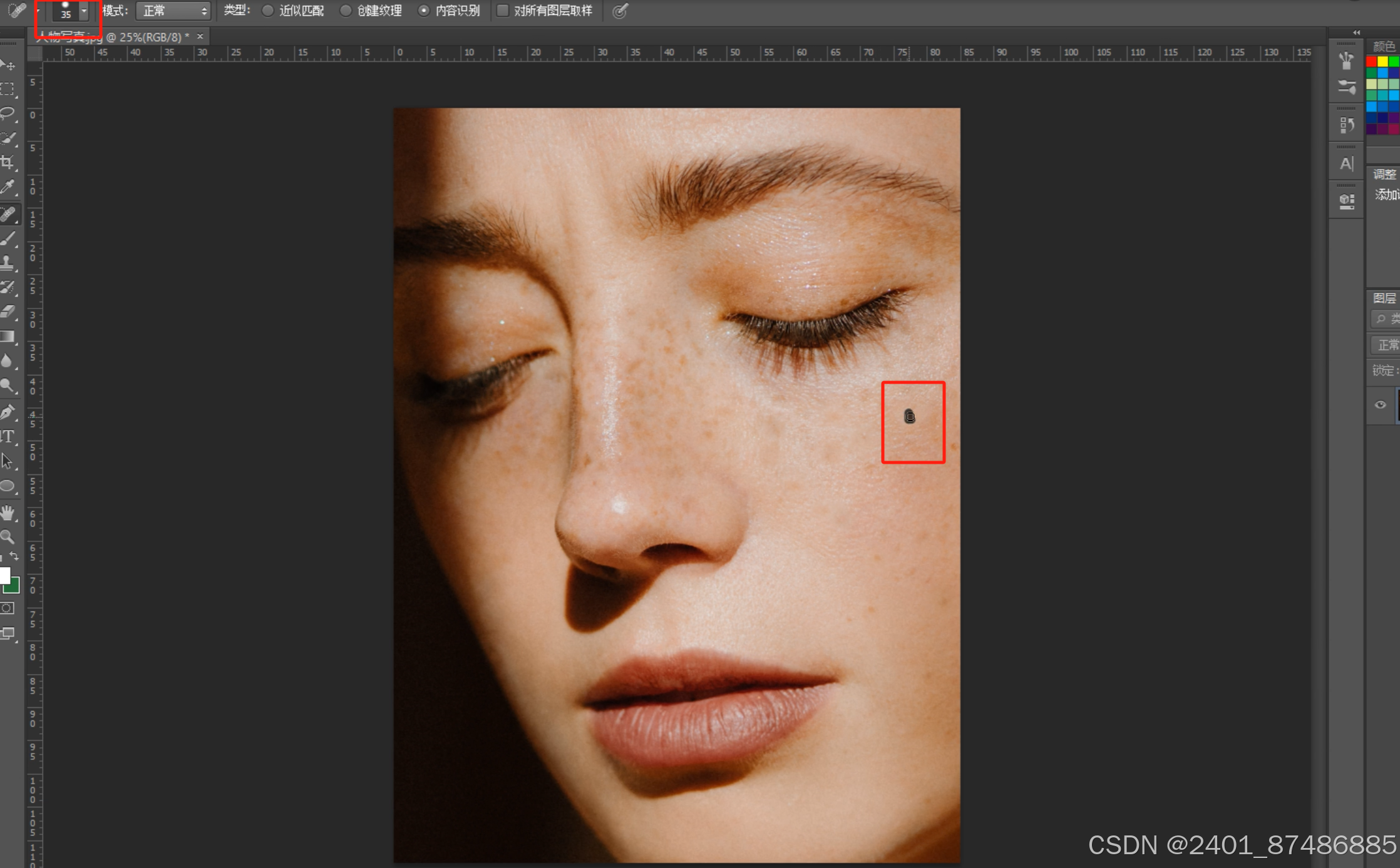Image resolution: width=1400 pixels, height=868 pixels.
Task: Switch to the 颜色 panel tab
Action: point(1384,46)
